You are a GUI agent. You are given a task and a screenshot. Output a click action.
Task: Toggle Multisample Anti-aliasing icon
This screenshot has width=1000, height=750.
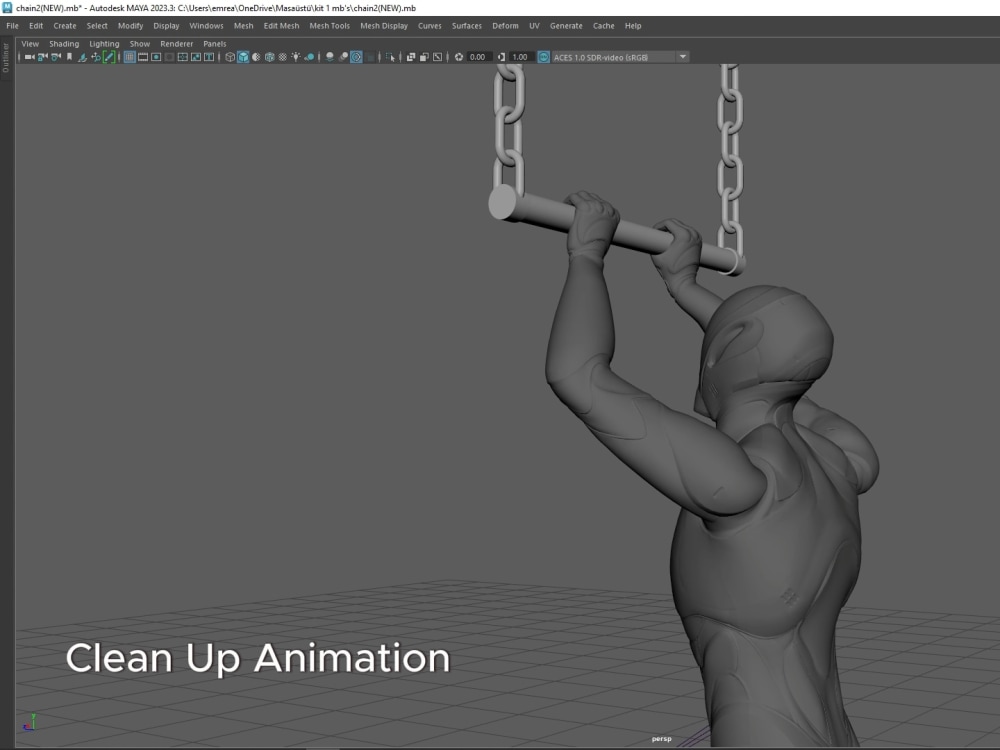356,57
